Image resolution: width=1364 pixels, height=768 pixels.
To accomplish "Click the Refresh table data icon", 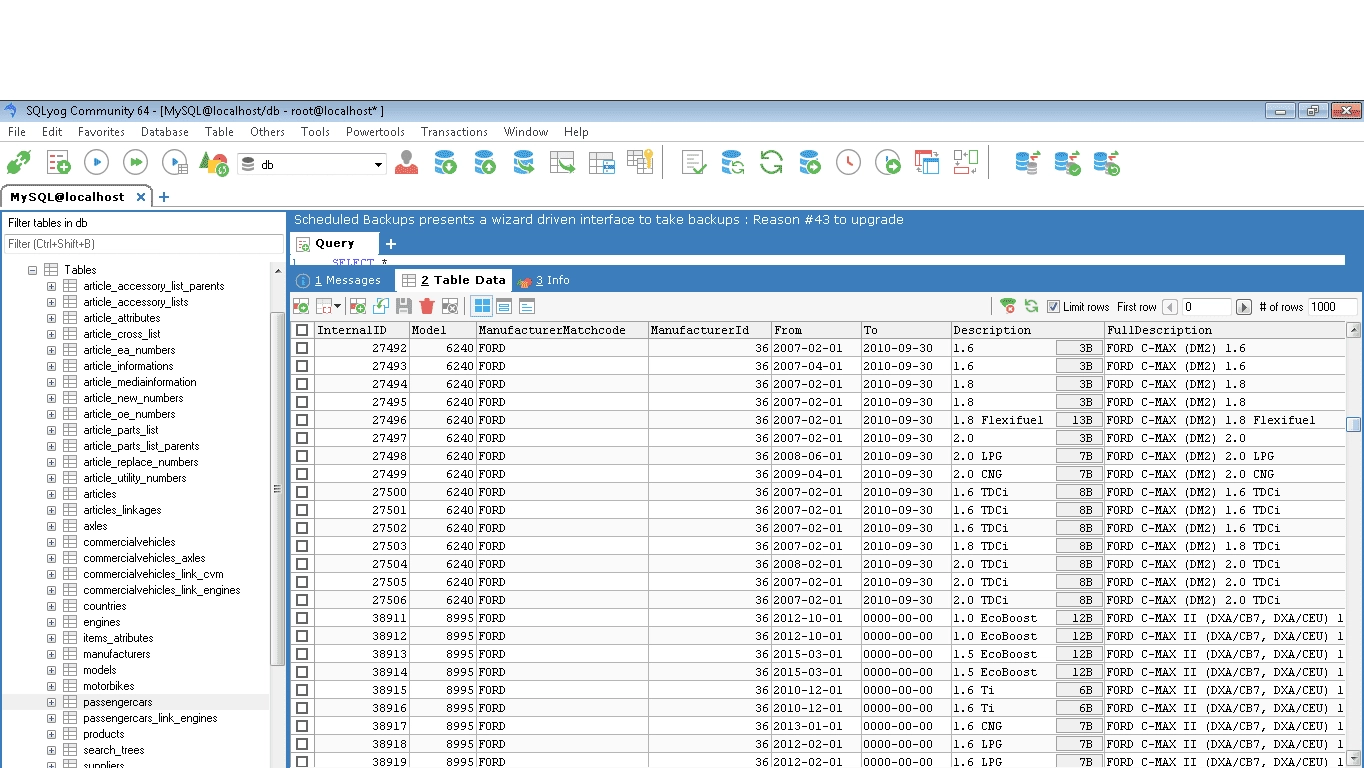I will coord(1031,306).
